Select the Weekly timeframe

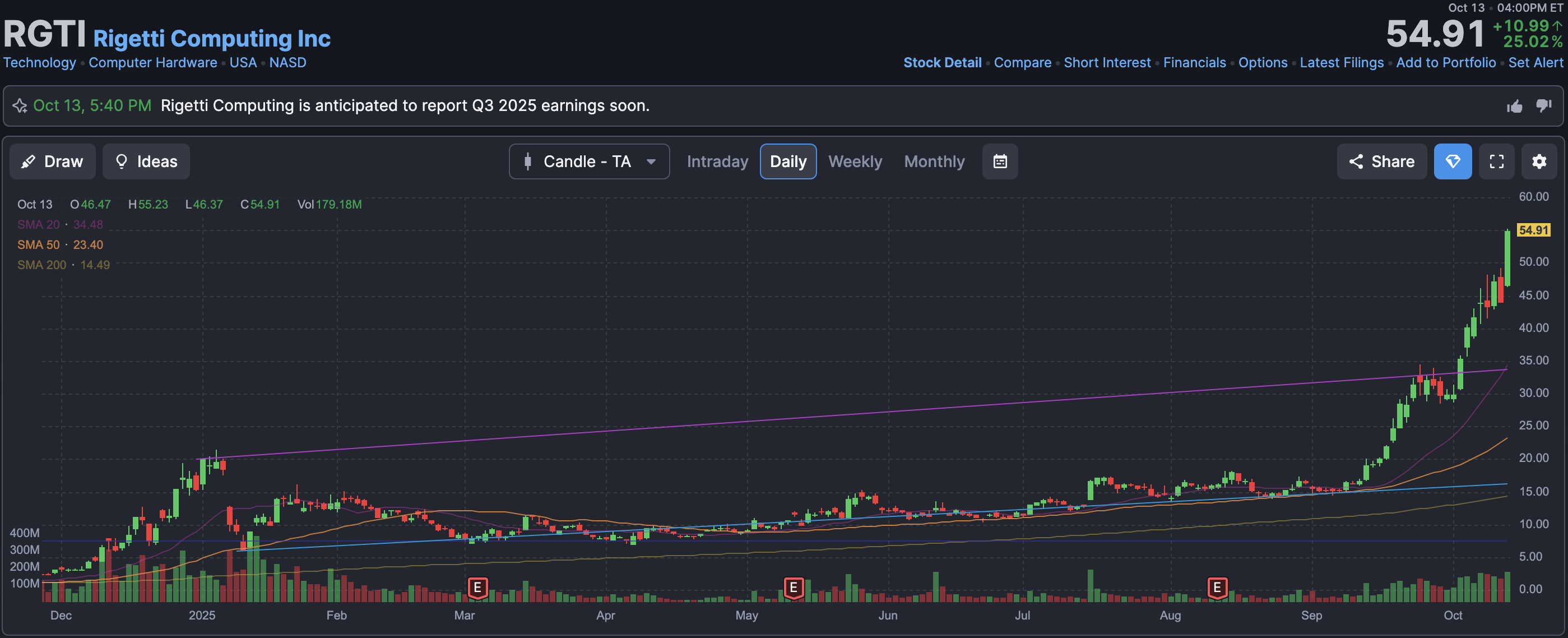click(855, 161)
